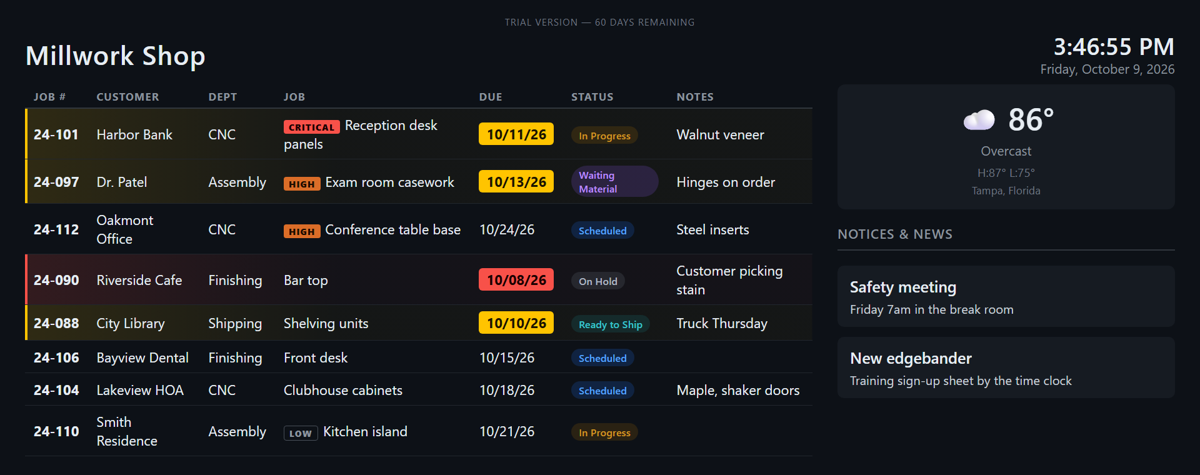Click the In Progress status for job 24-101
Screen dimensions: 1200x475
(604, 135)
